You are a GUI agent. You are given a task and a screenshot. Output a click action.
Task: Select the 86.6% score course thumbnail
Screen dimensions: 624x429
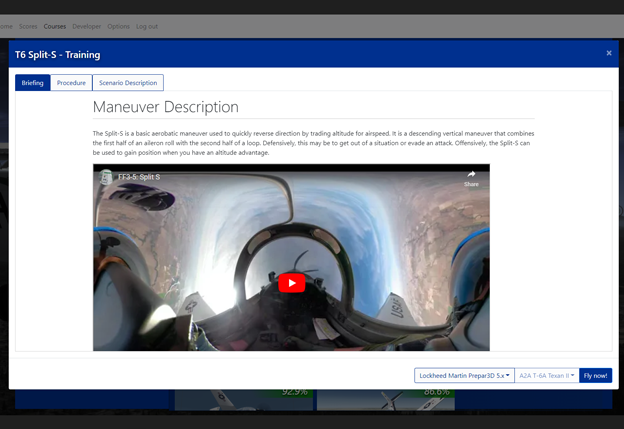[386, 400]
